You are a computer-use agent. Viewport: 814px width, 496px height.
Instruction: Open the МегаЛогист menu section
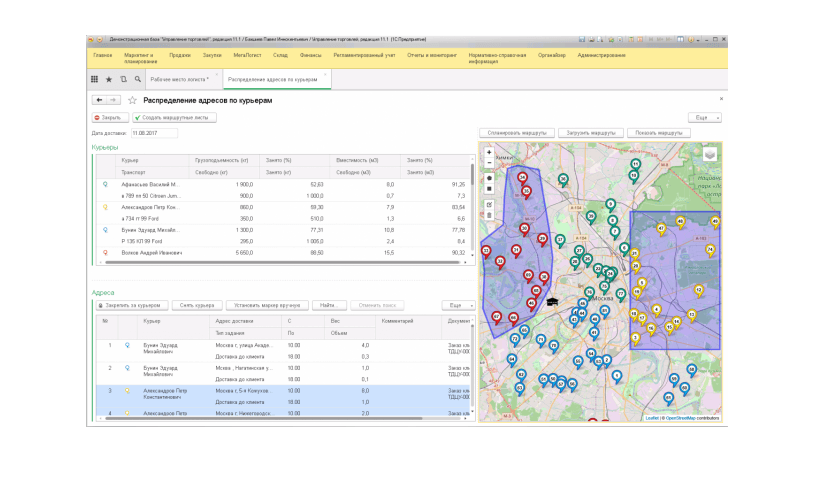247,55
